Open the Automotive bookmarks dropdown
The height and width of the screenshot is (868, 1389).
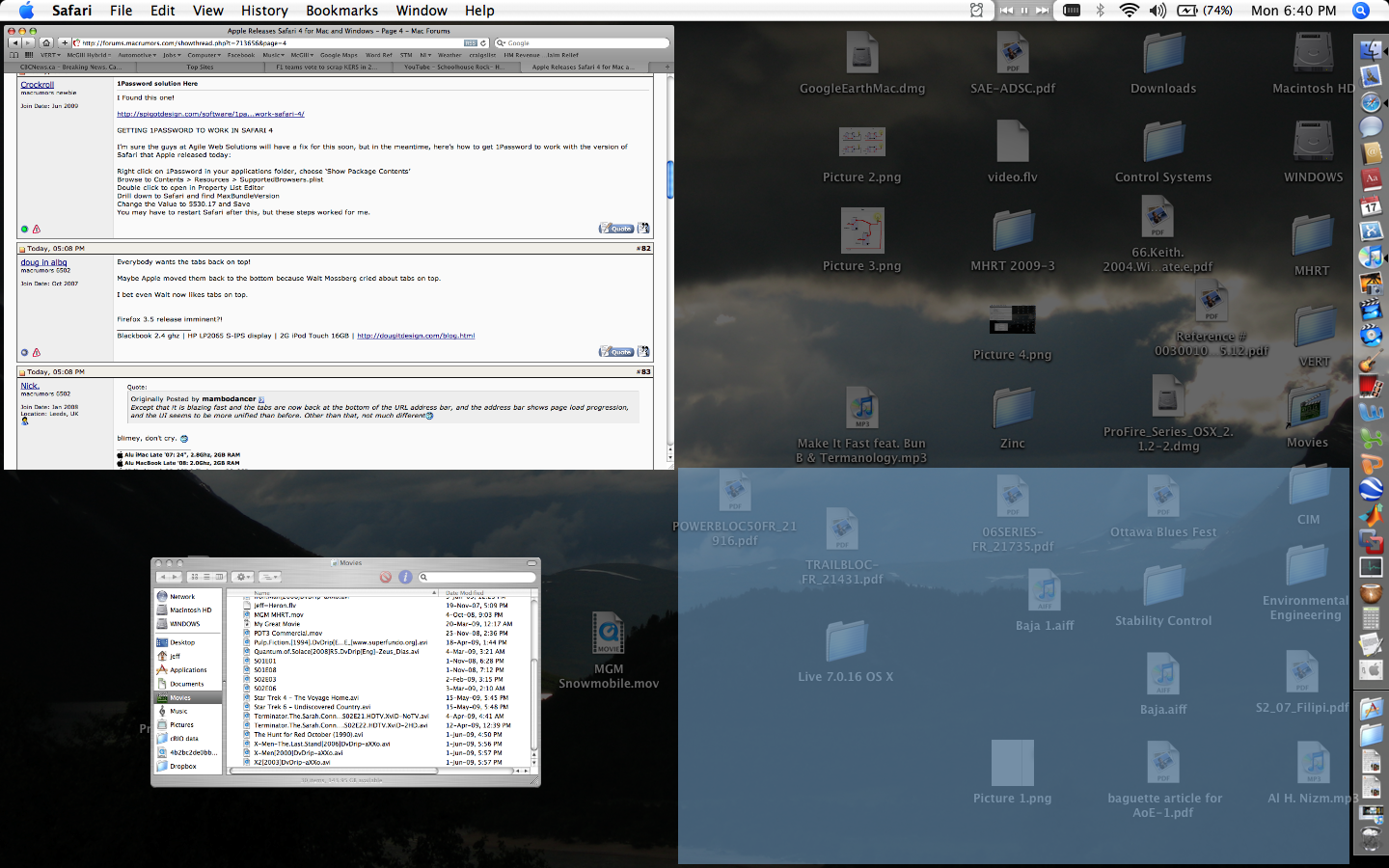pos(137,55)
